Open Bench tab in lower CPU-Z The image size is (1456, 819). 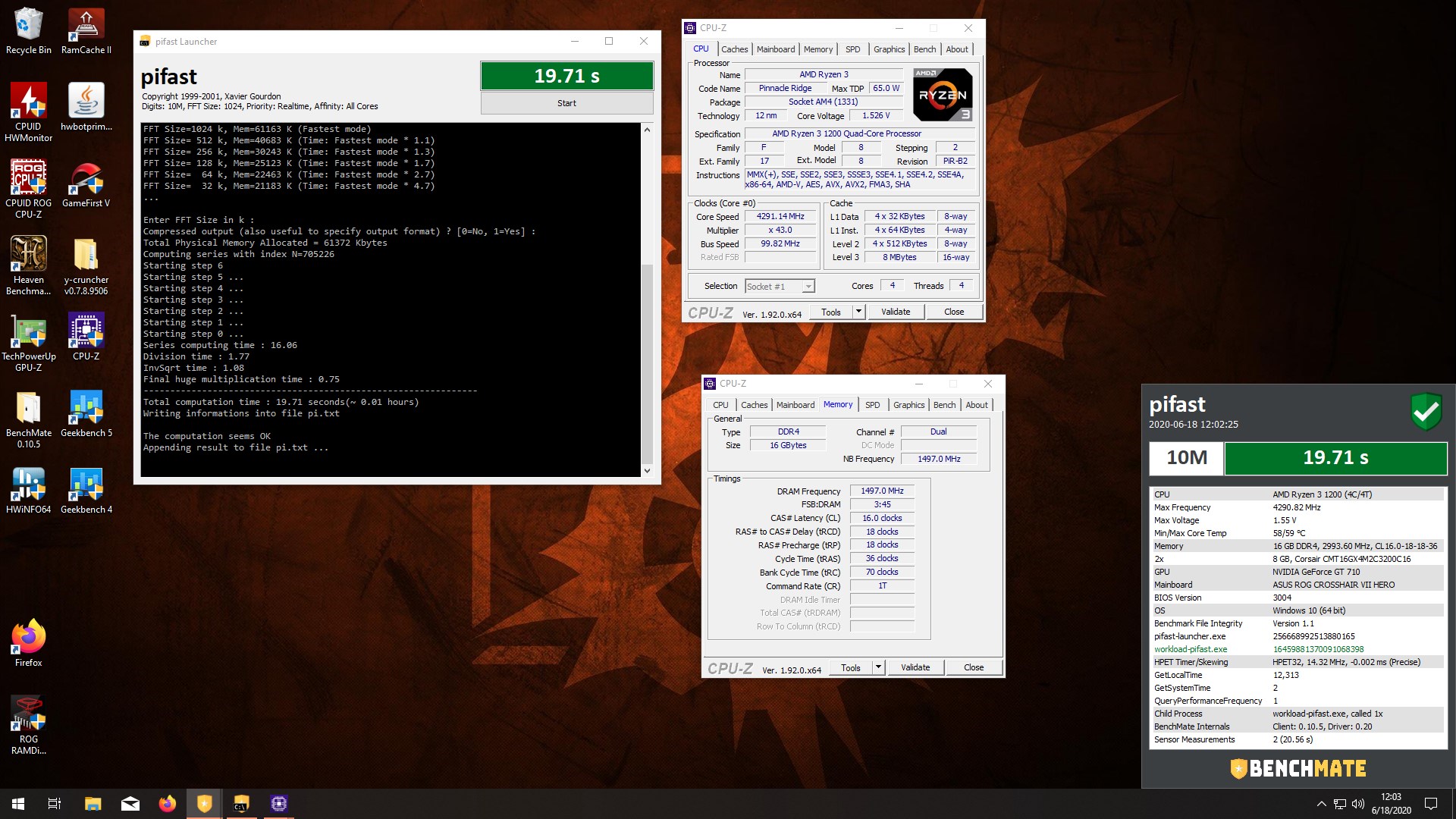[944, 405]
